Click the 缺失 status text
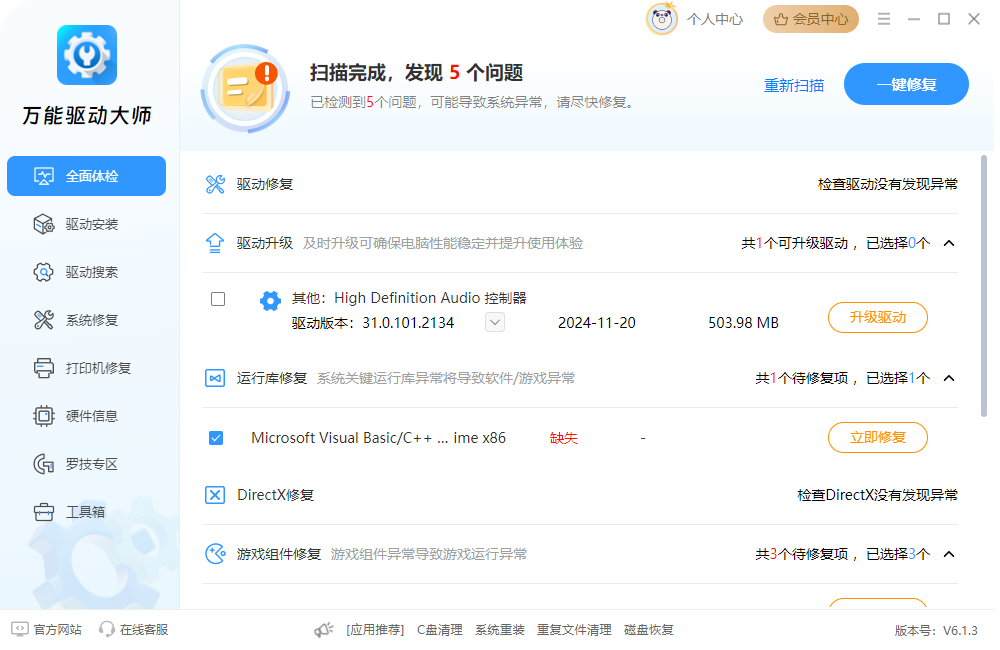This screenshot has height=650, width=1000. (564, 438)
